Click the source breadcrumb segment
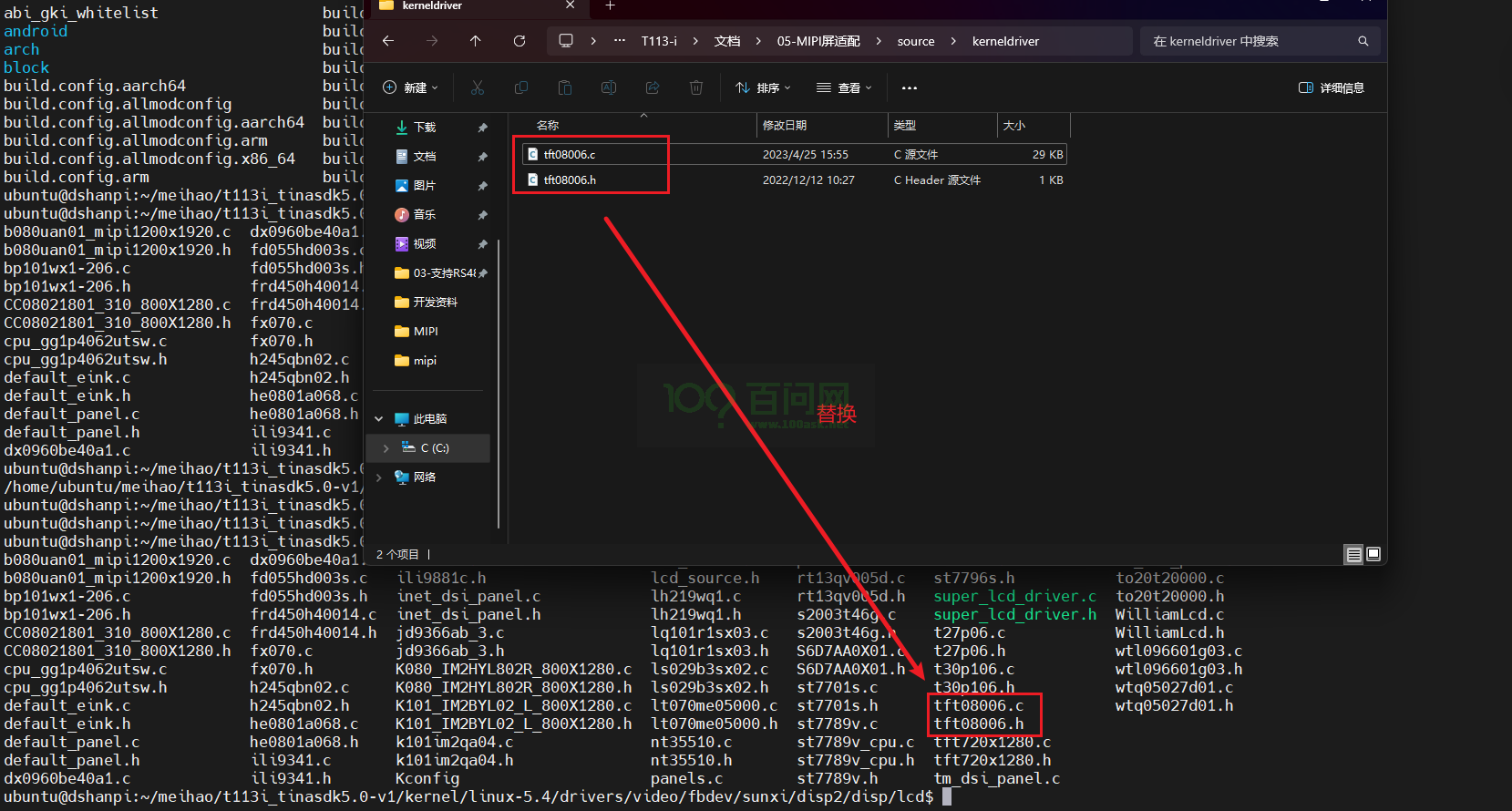The width and height of the screenshot is (1512, 811). click(x=915, y=41)
